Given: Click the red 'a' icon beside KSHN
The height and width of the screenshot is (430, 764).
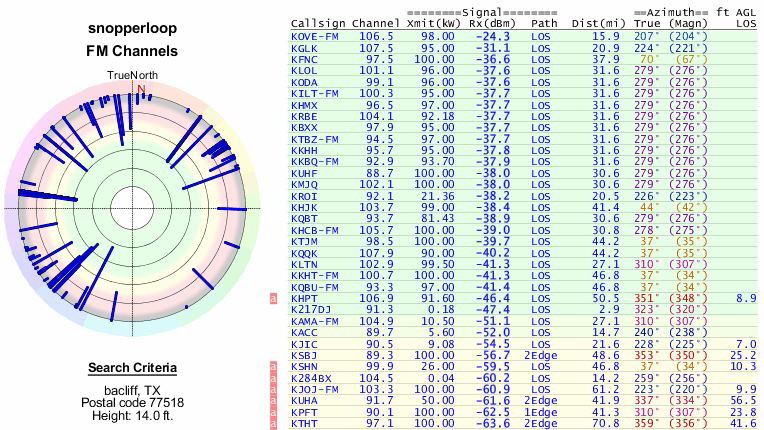Looking at the screenshot, I should pyautogui.click(x=275, y=368).
